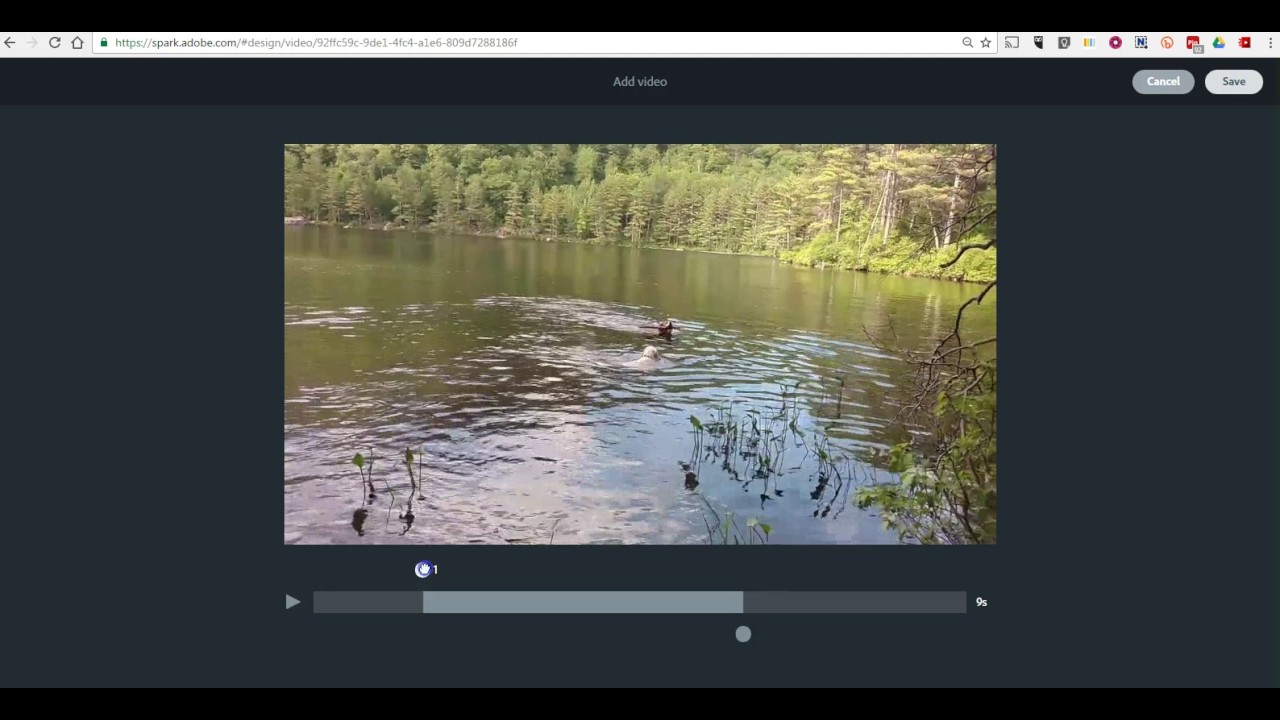This screenshot has height=720, width=1280.
Task: Open the Chrome three-dot menu
Action: [1270, 43]
